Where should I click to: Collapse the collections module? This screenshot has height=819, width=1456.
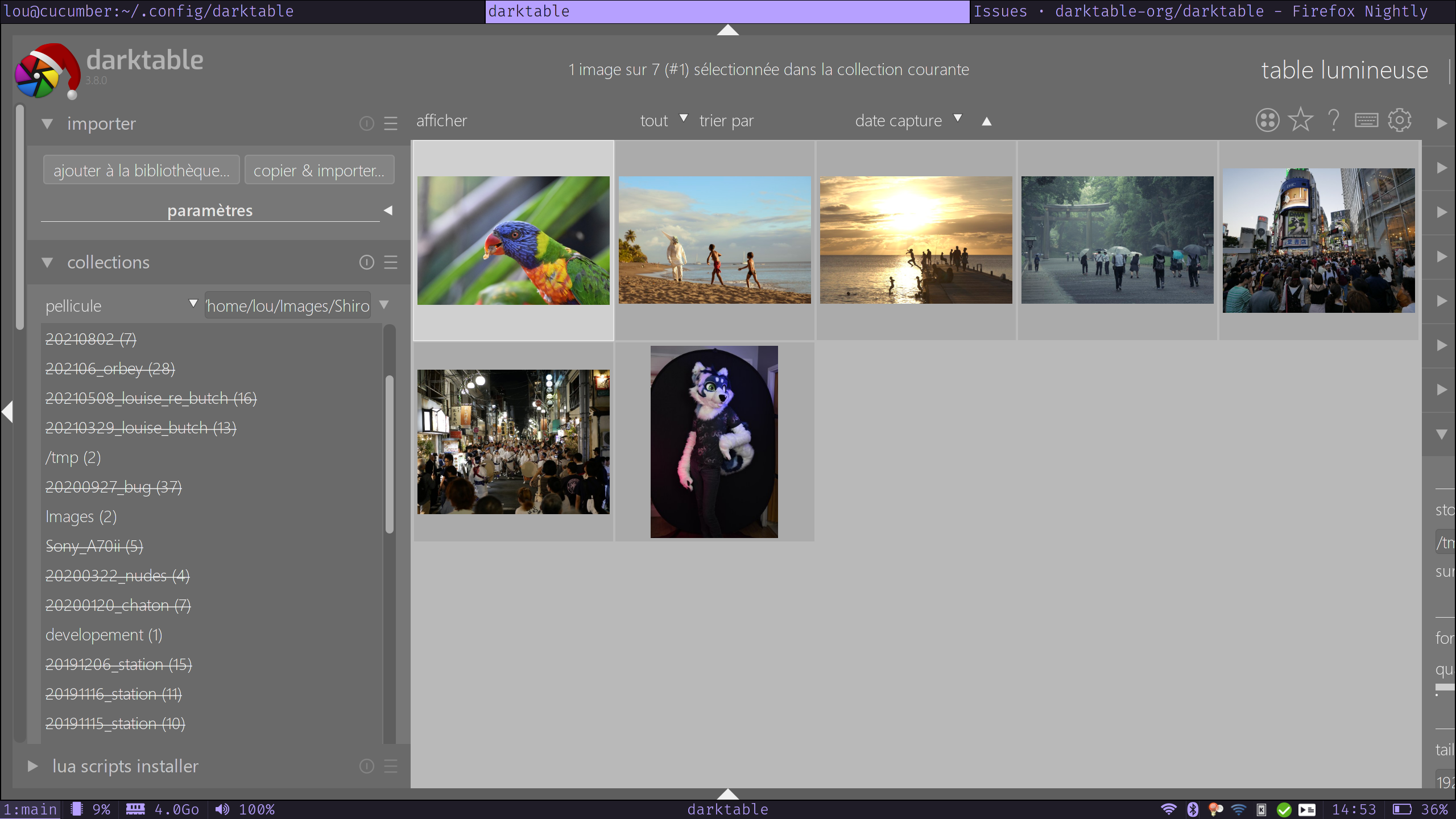click(47, 262)
